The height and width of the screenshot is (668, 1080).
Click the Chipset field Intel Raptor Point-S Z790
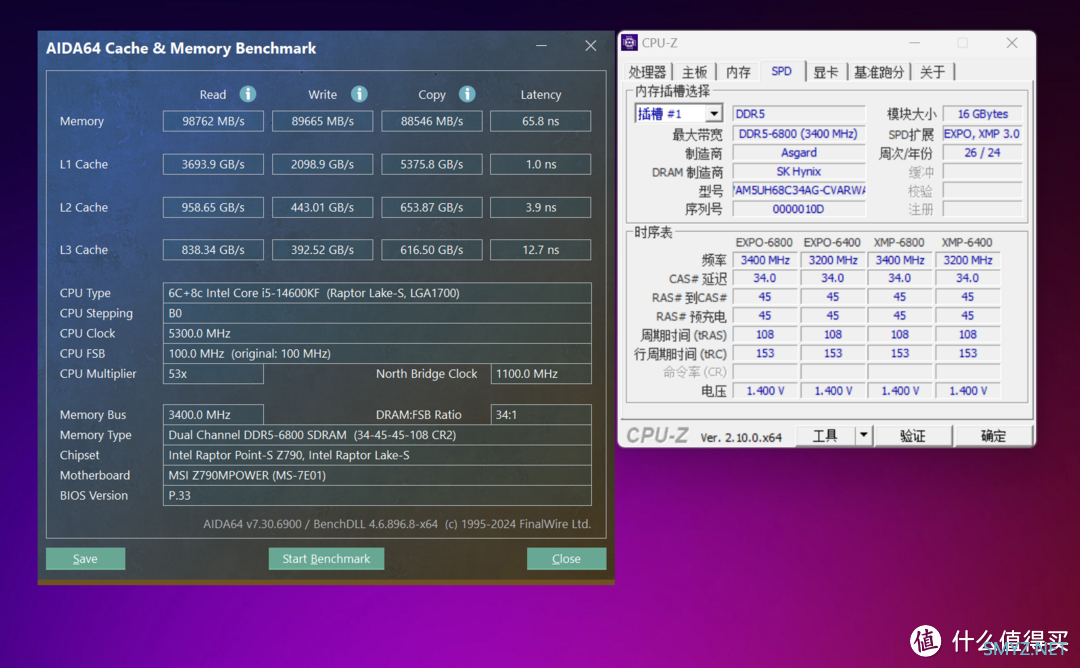[x=377, y=455]
